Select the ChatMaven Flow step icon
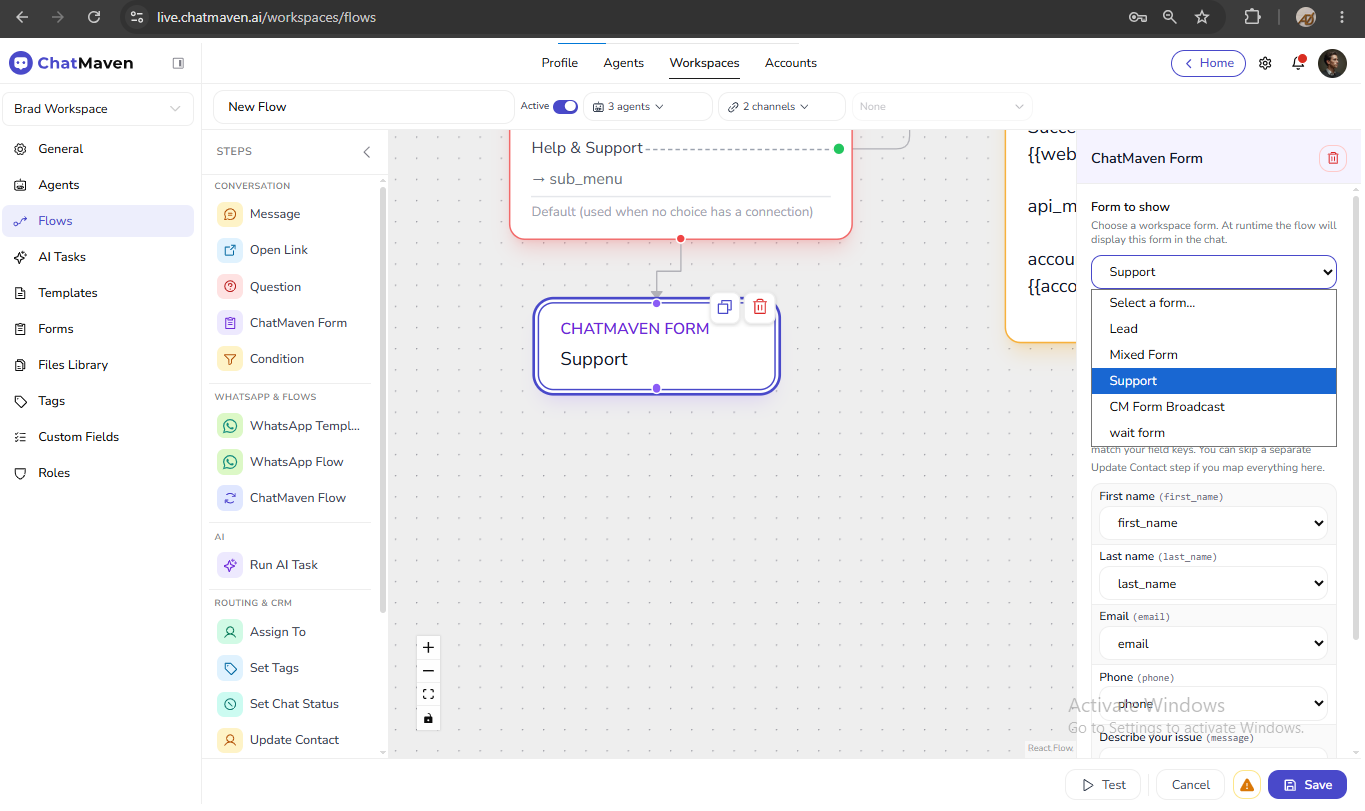Image resolution: width=1365 pixels, height=811 pixels. (x=230, y=498)
